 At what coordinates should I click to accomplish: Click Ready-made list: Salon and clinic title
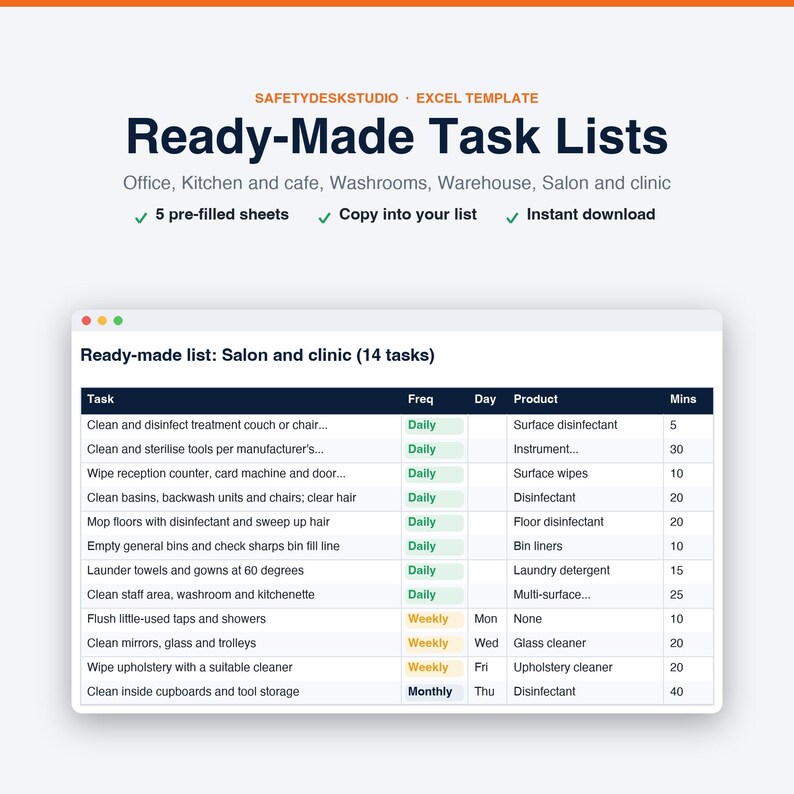[257, 355]
